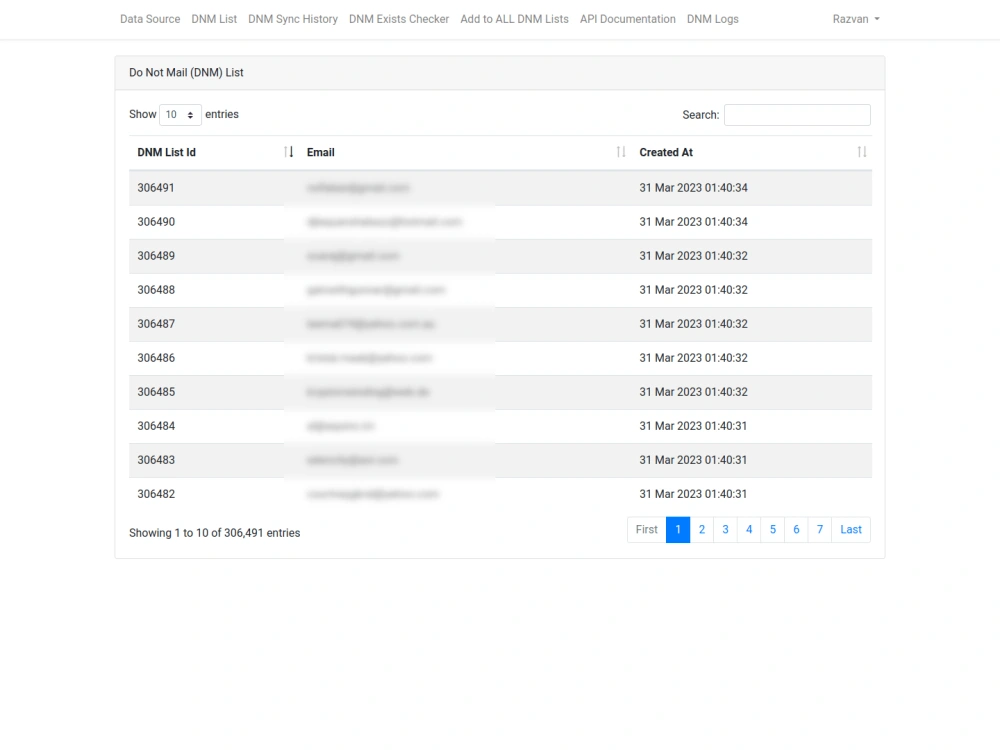View the API Documentation

click(x=627, y=19)
